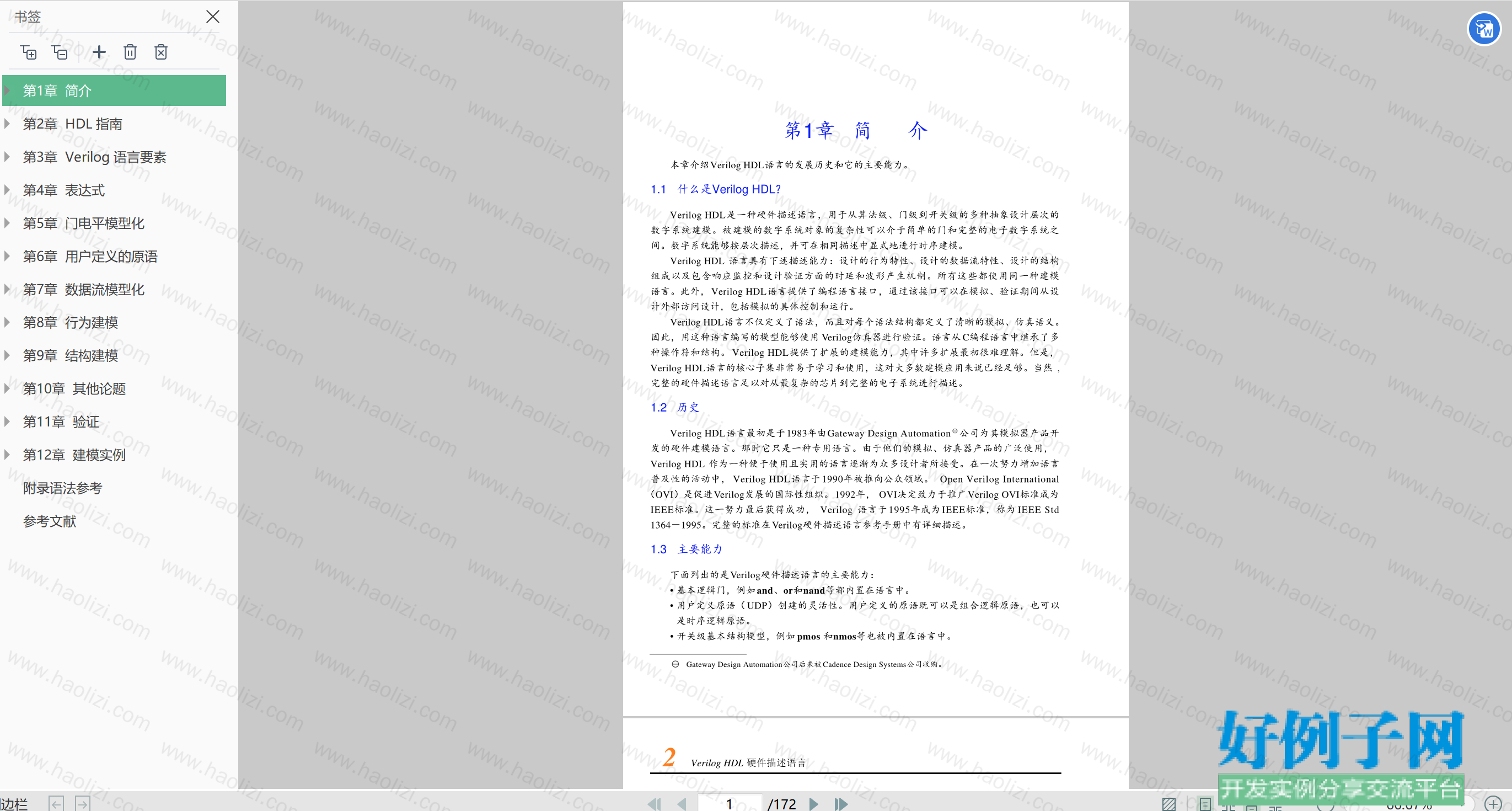
Task: Click the hatched fit-page icon in status bar
Action: tap(1168, 803)
